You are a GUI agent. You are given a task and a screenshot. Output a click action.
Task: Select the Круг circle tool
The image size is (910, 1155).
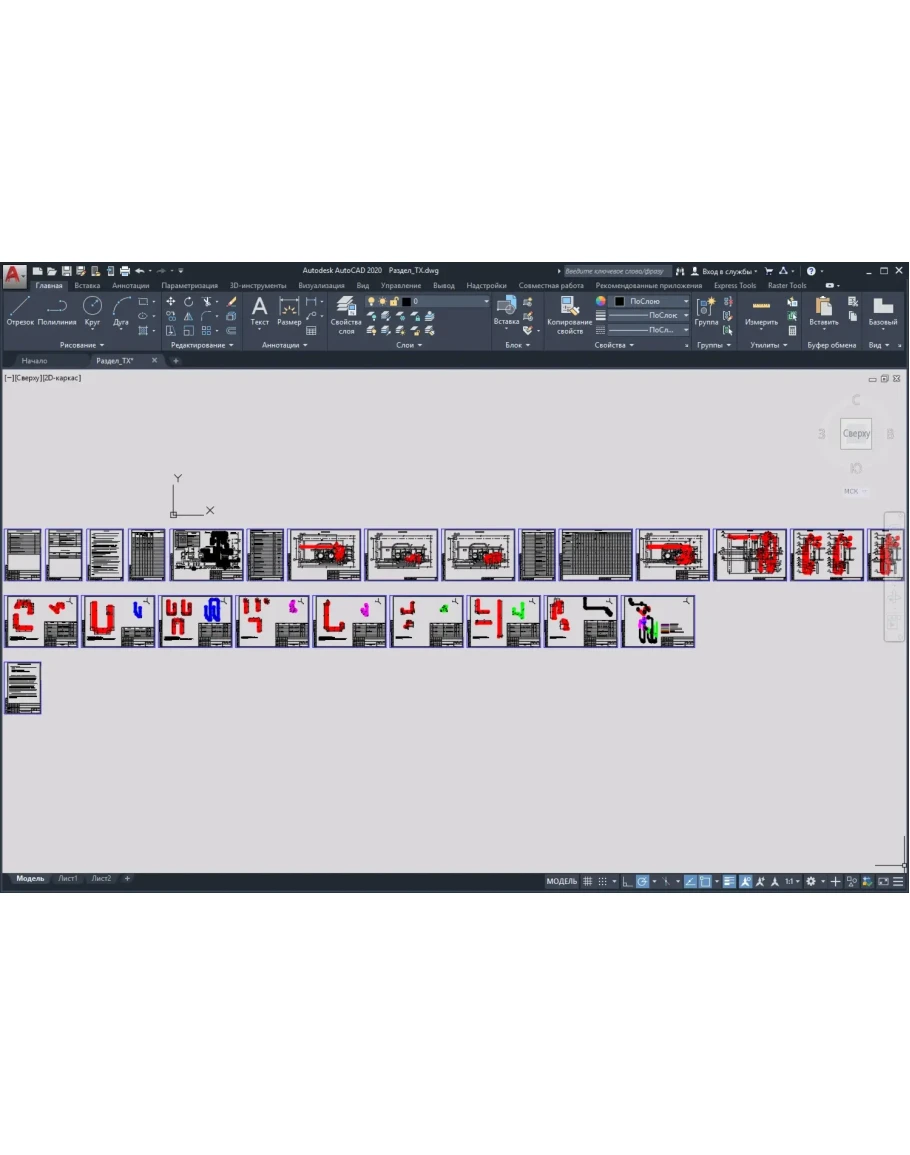tap(92, 310)
